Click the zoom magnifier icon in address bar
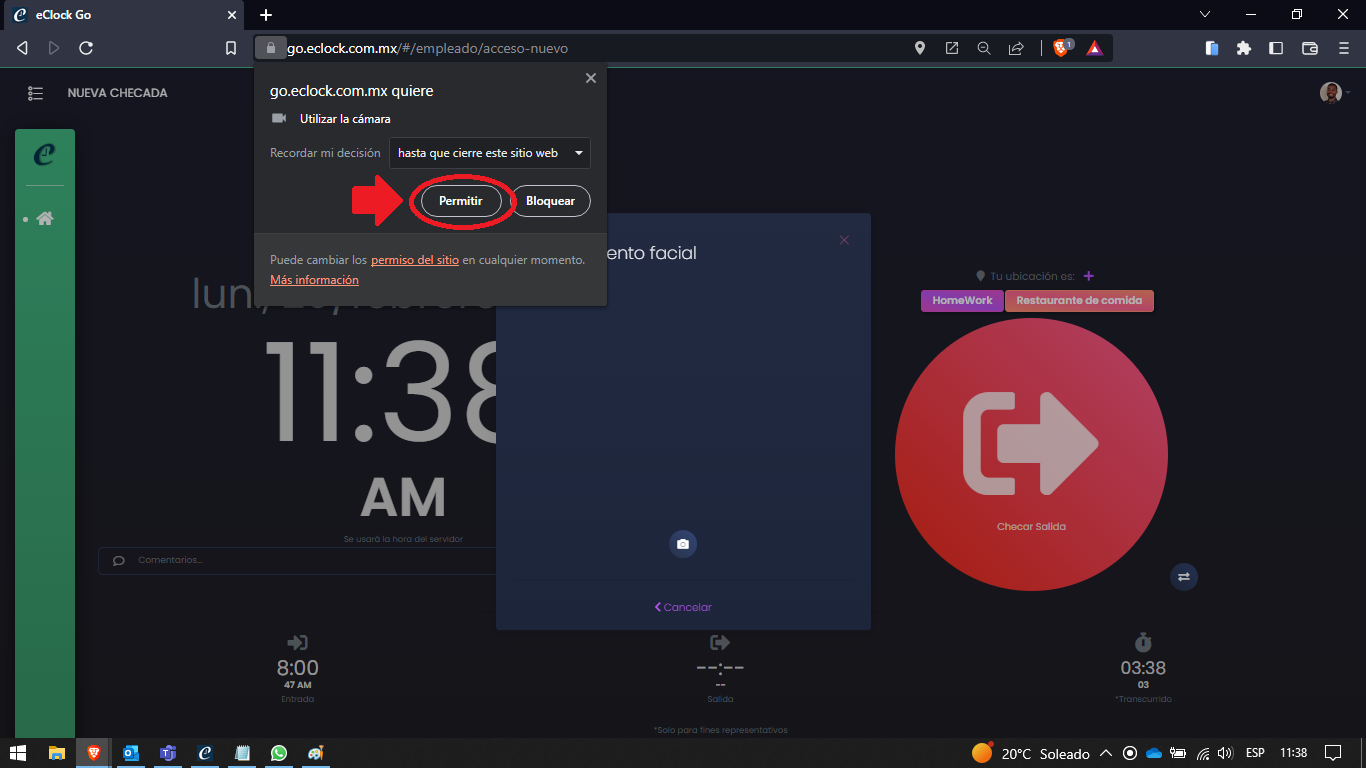 984,48
